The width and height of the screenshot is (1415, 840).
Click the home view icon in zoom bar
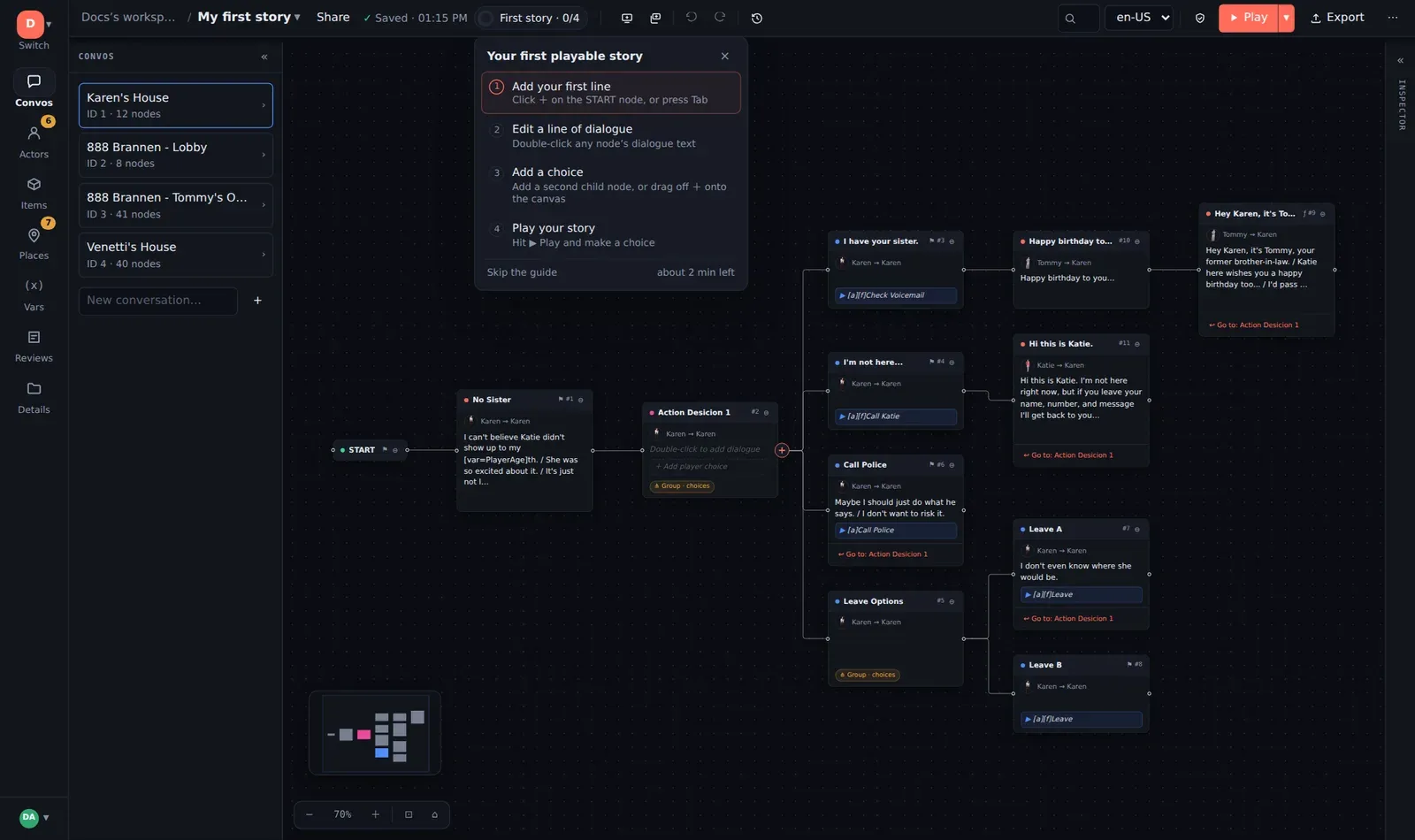(x=434, y=814)
